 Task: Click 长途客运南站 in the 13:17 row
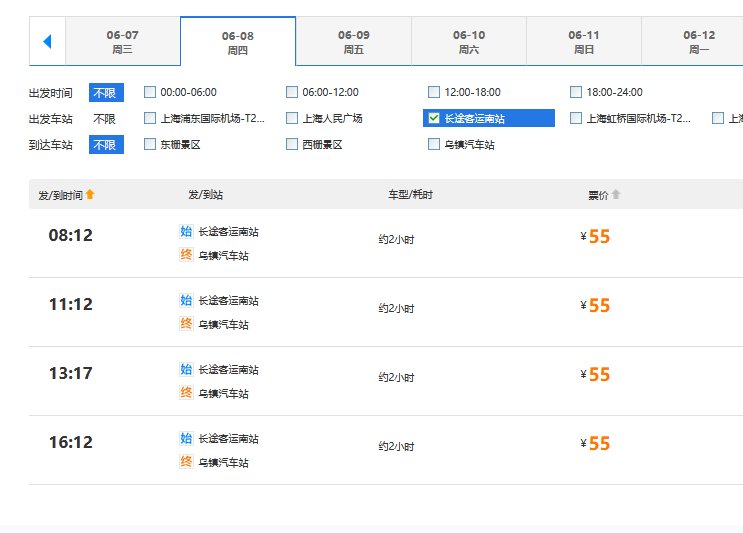228,370
